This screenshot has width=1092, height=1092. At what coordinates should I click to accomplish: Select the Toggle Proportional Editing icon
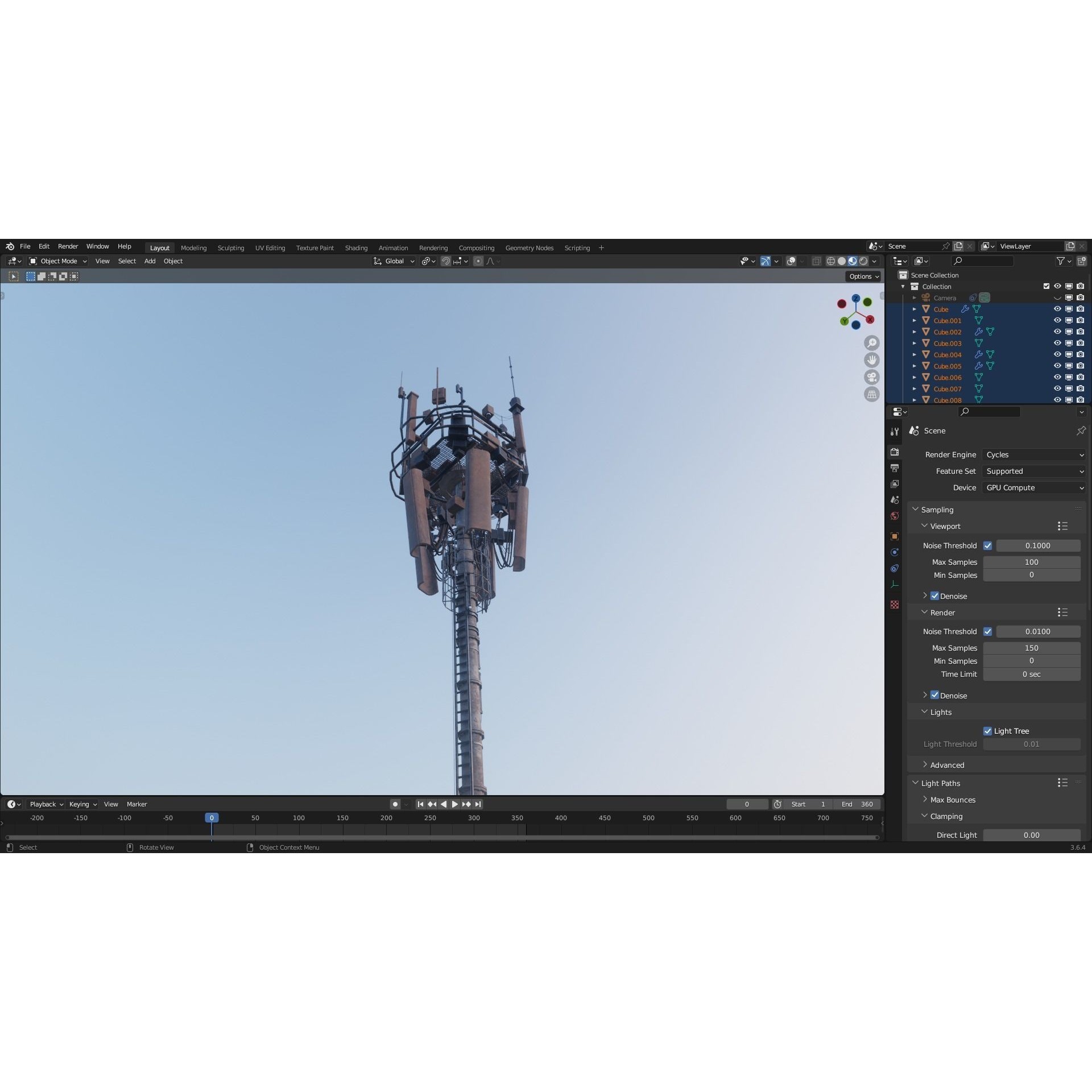[x=478, y=261]
